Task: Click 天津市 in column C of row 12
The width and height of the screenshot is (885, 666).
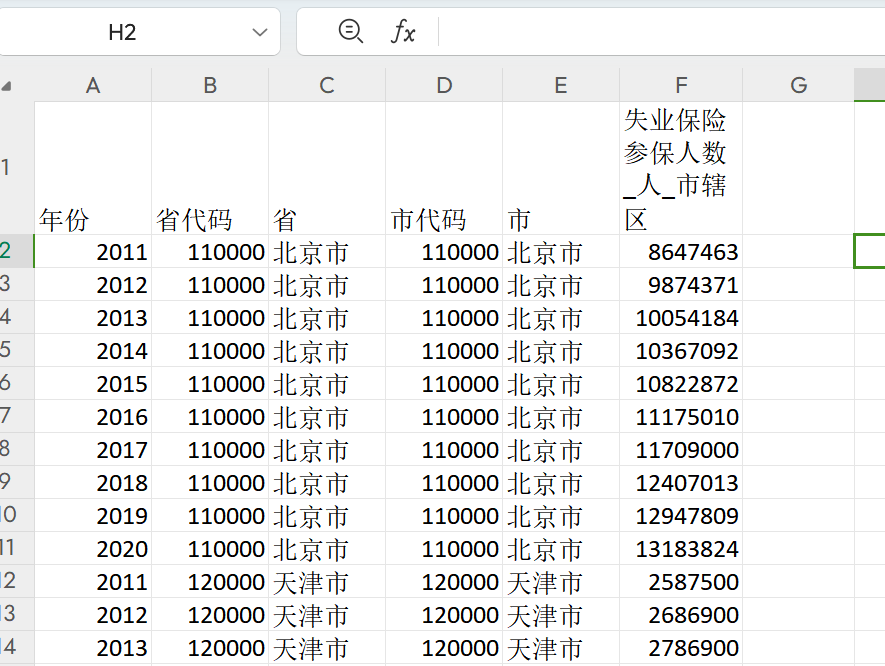Action: (x=327, y=581)
